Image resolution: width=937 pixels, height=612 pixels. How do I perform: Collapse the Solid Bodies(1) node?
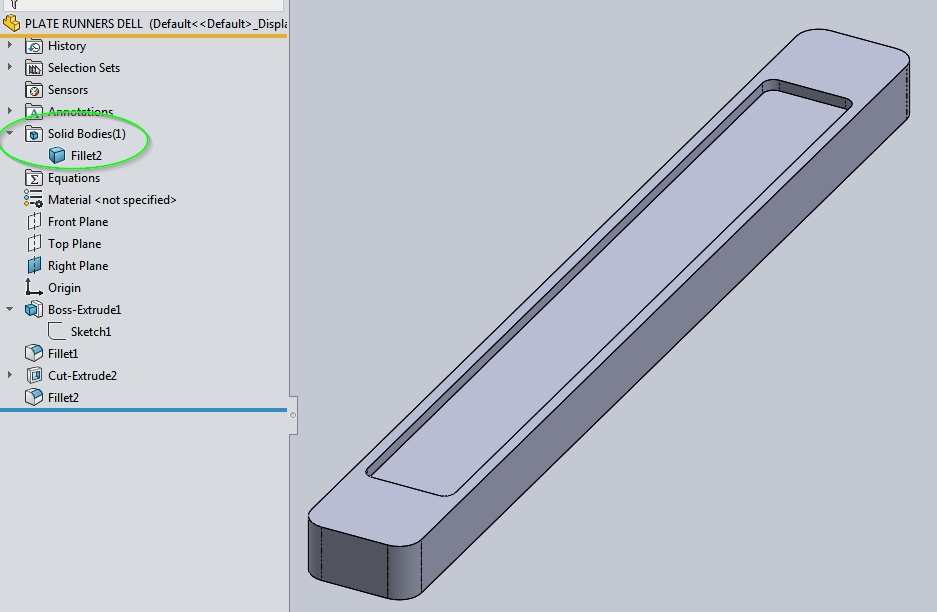point(10,133)
